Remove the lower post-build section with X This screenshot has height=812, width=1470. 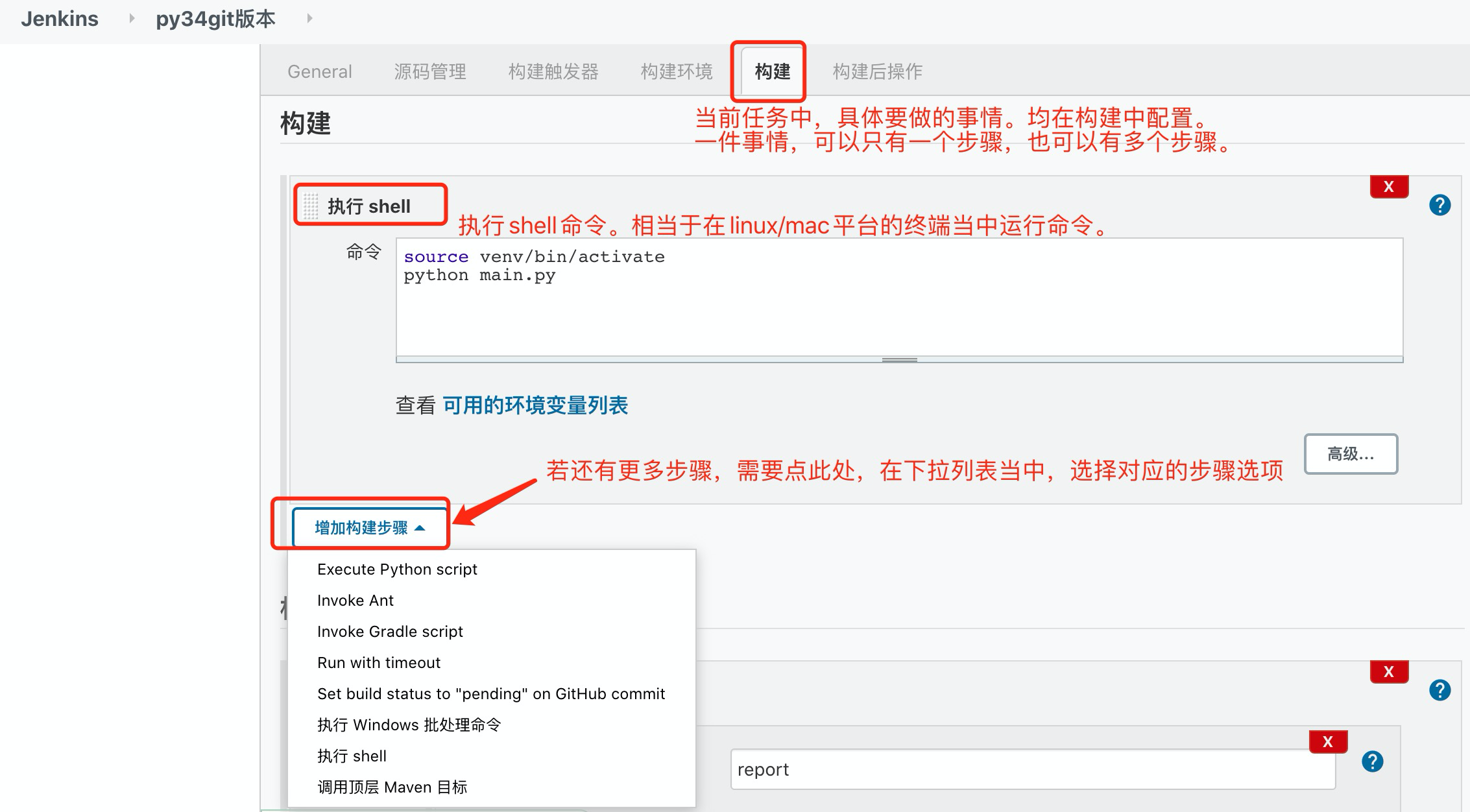pyautogui.click(x=1388, y=672)
